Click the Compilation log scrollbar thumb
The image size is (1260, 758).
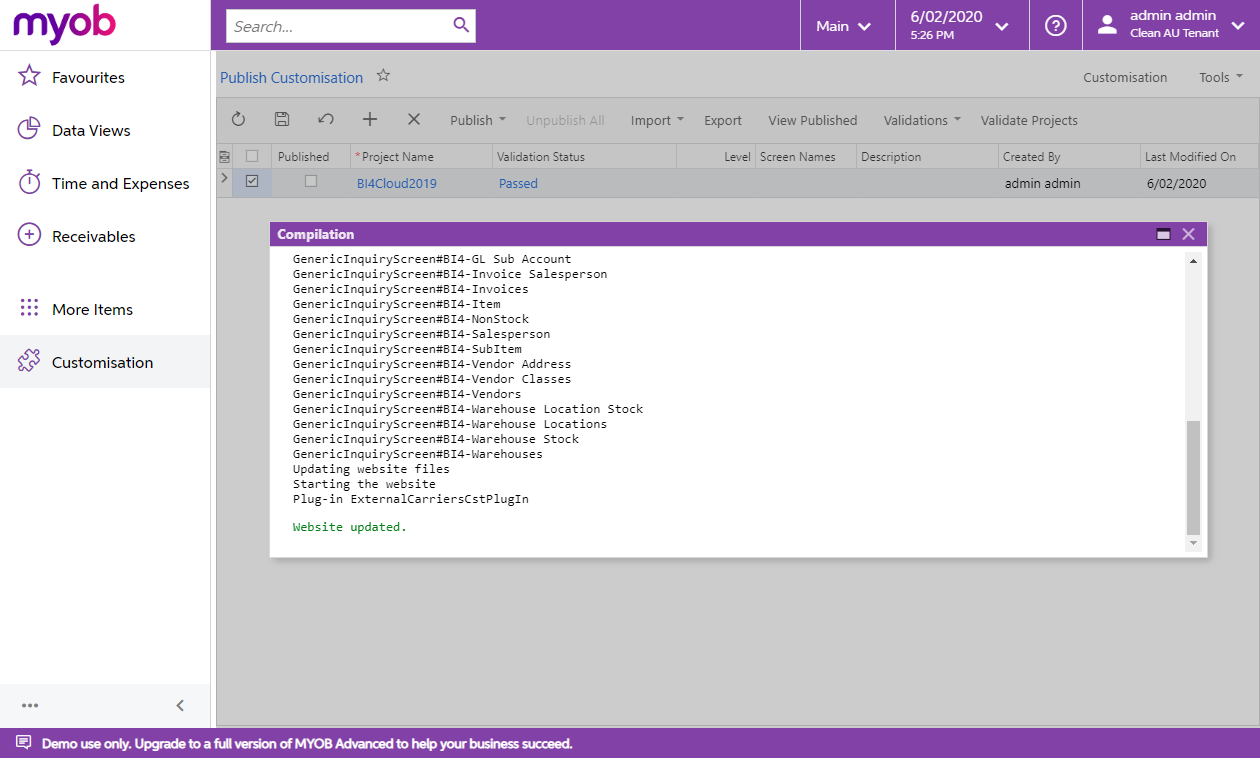(x=1193, y=477)
